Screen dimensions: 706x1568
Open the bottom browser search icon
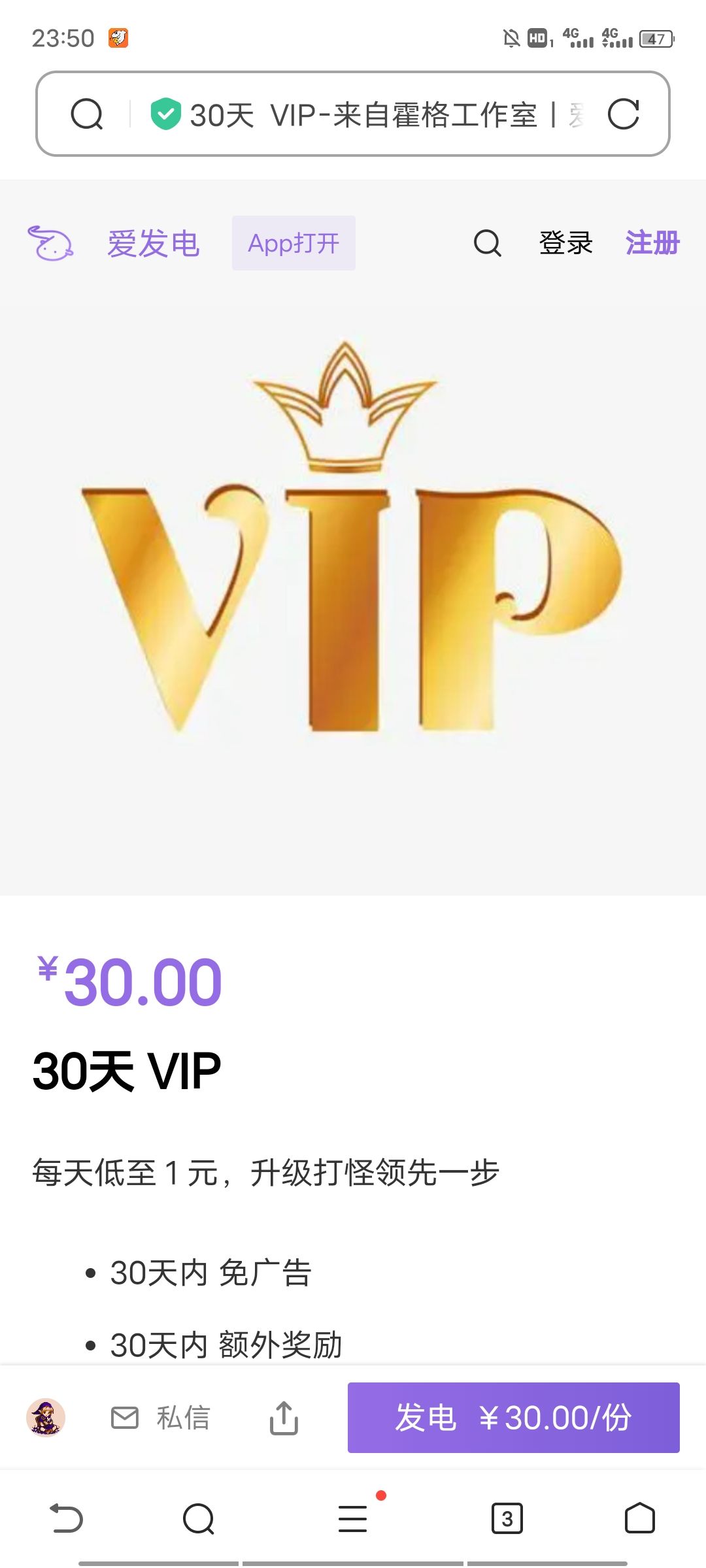tap(199, 1518)
